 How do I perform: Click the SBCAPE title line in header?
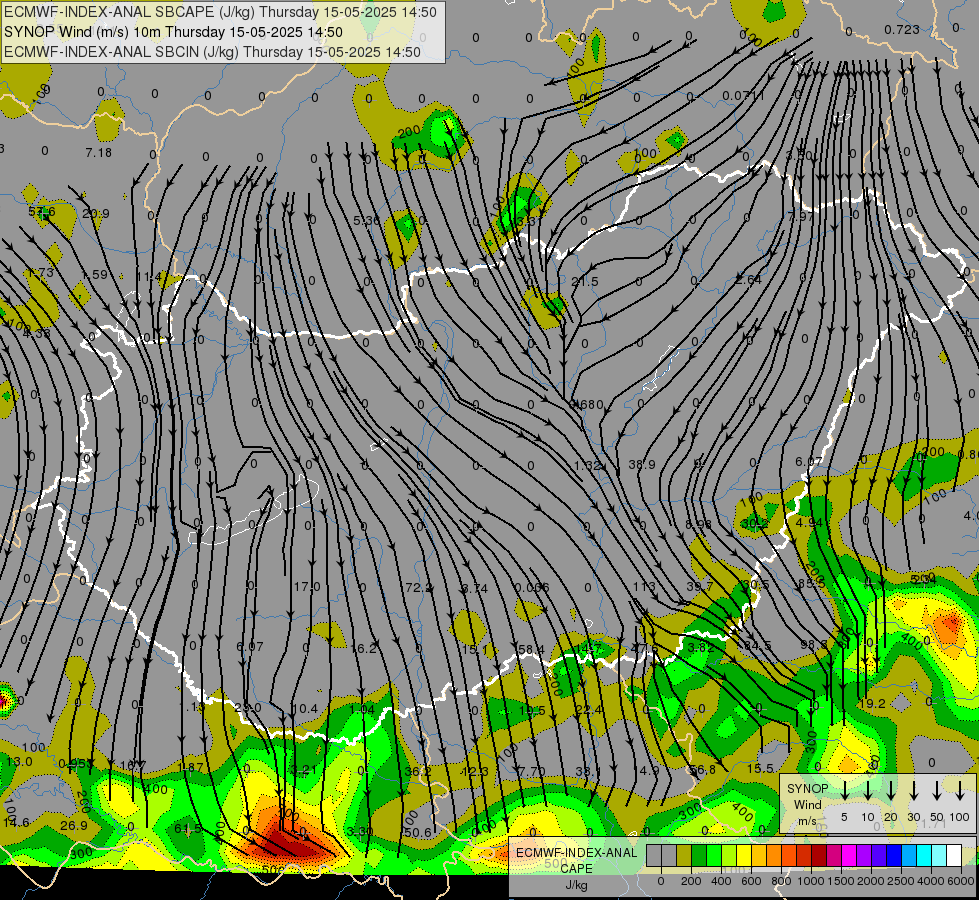coord(220,12)
